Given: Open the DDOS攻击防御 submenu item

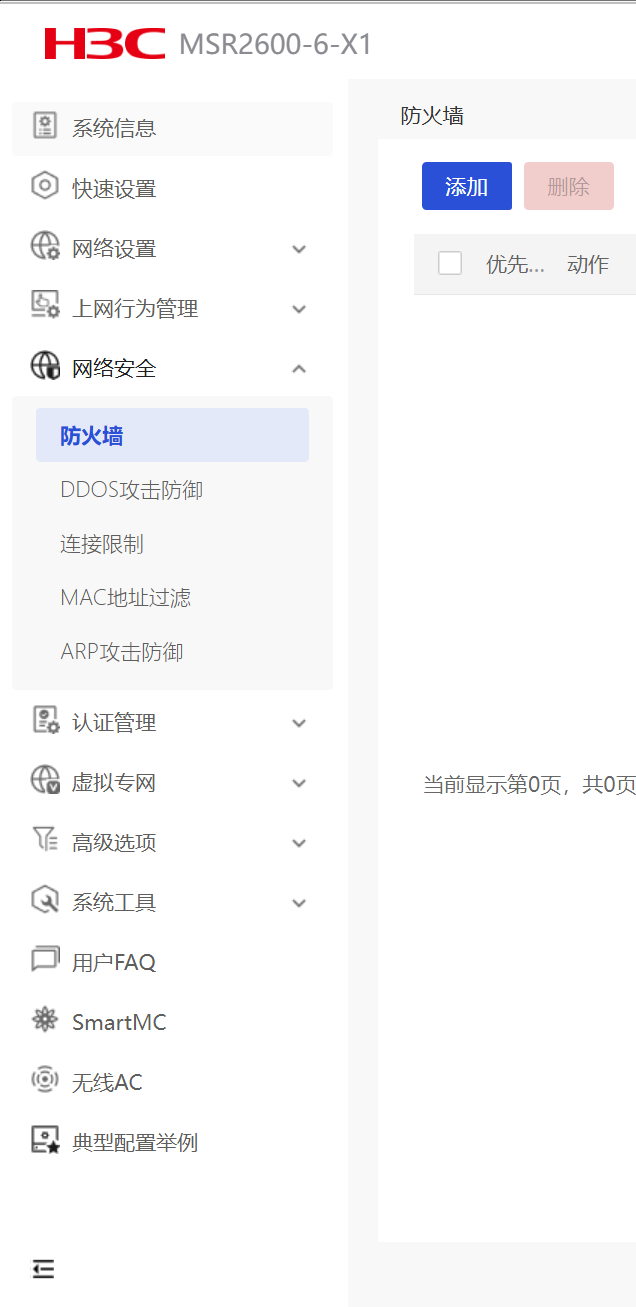Looking at the screenshot, I should (131, 490).
